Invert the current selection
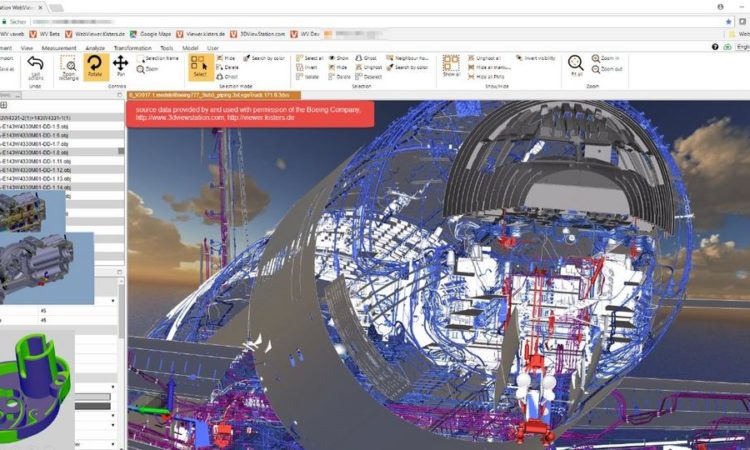This screenshot has height=450, width=750. [x=307, y=67]
